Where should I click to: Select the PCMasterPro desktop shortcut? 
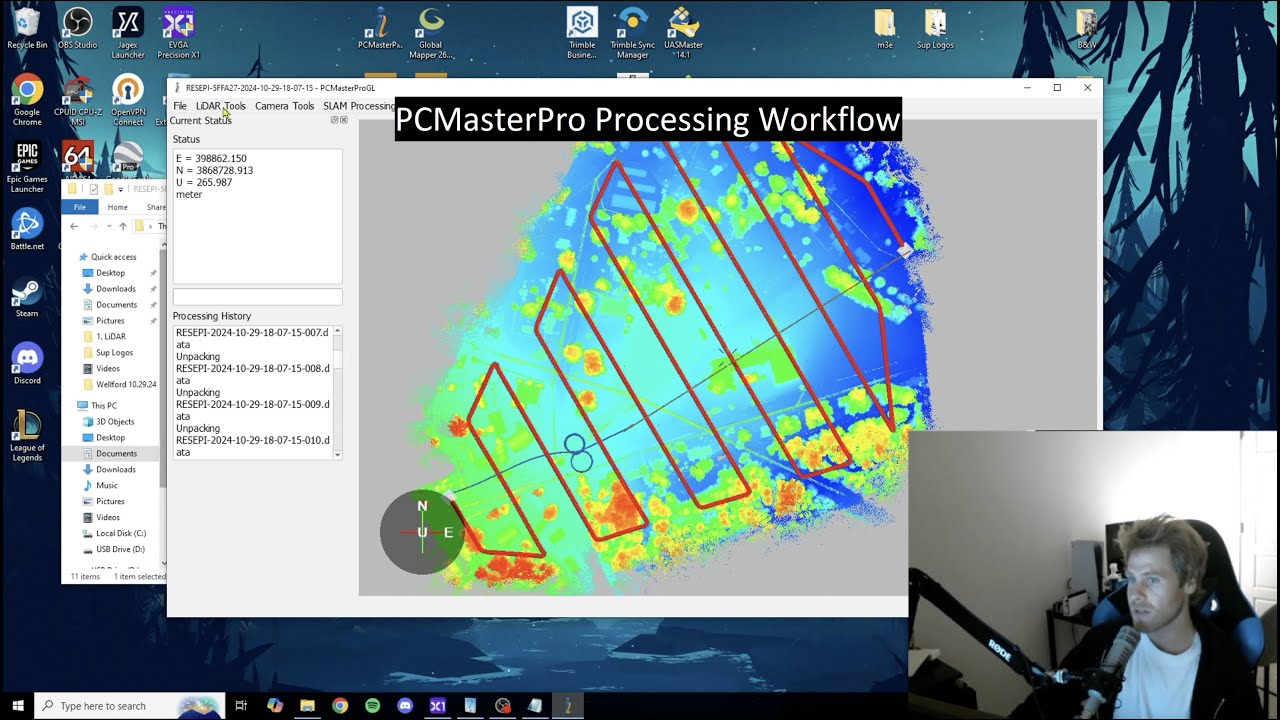[380, 29]
